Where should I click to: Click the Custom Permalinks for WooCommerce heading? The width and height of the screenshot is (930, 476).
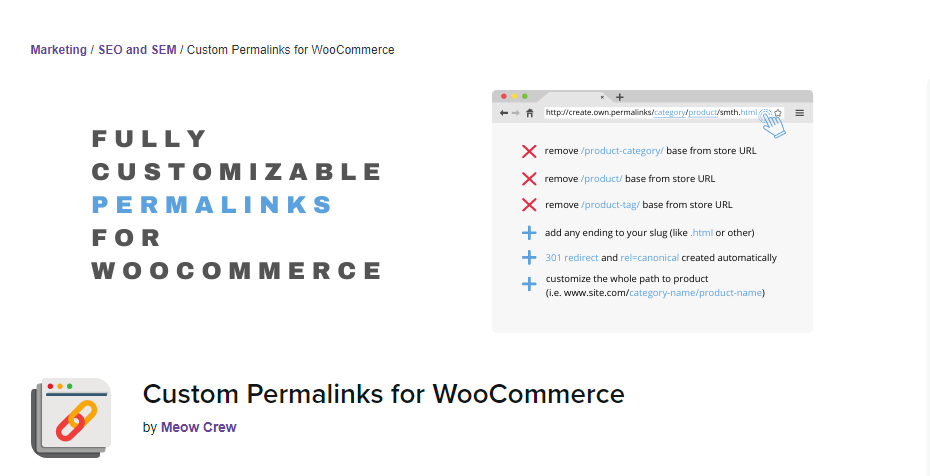pos(383,394)
